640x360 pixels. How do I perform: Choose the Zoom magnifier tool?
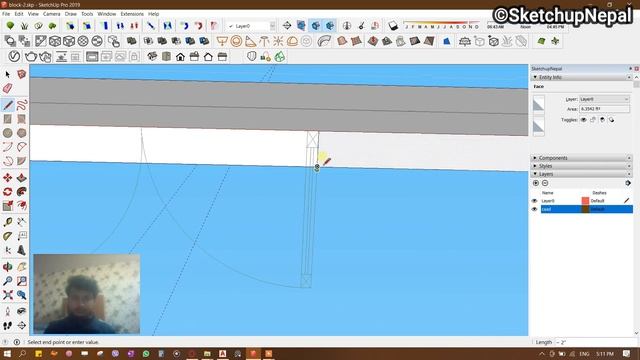(x=7, y=281)
